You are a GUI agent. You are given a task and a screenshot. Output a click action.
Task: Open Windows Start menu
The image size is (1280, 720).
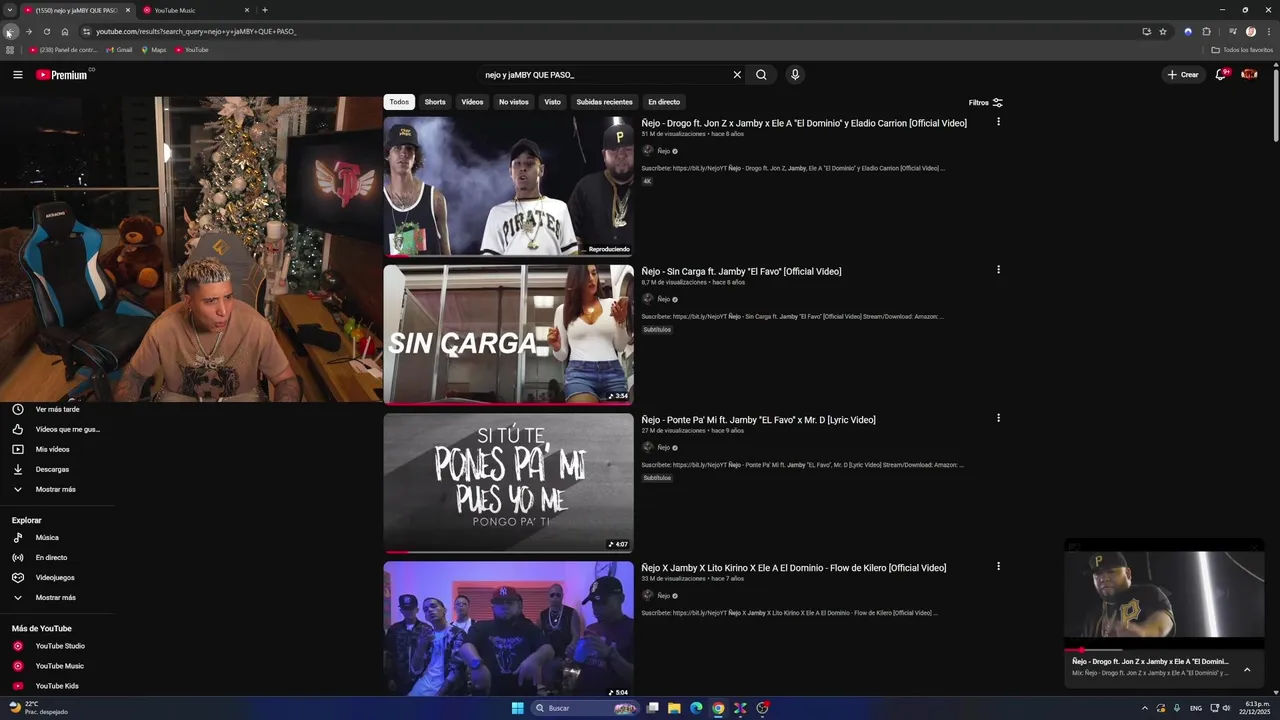tap(518, 708)
